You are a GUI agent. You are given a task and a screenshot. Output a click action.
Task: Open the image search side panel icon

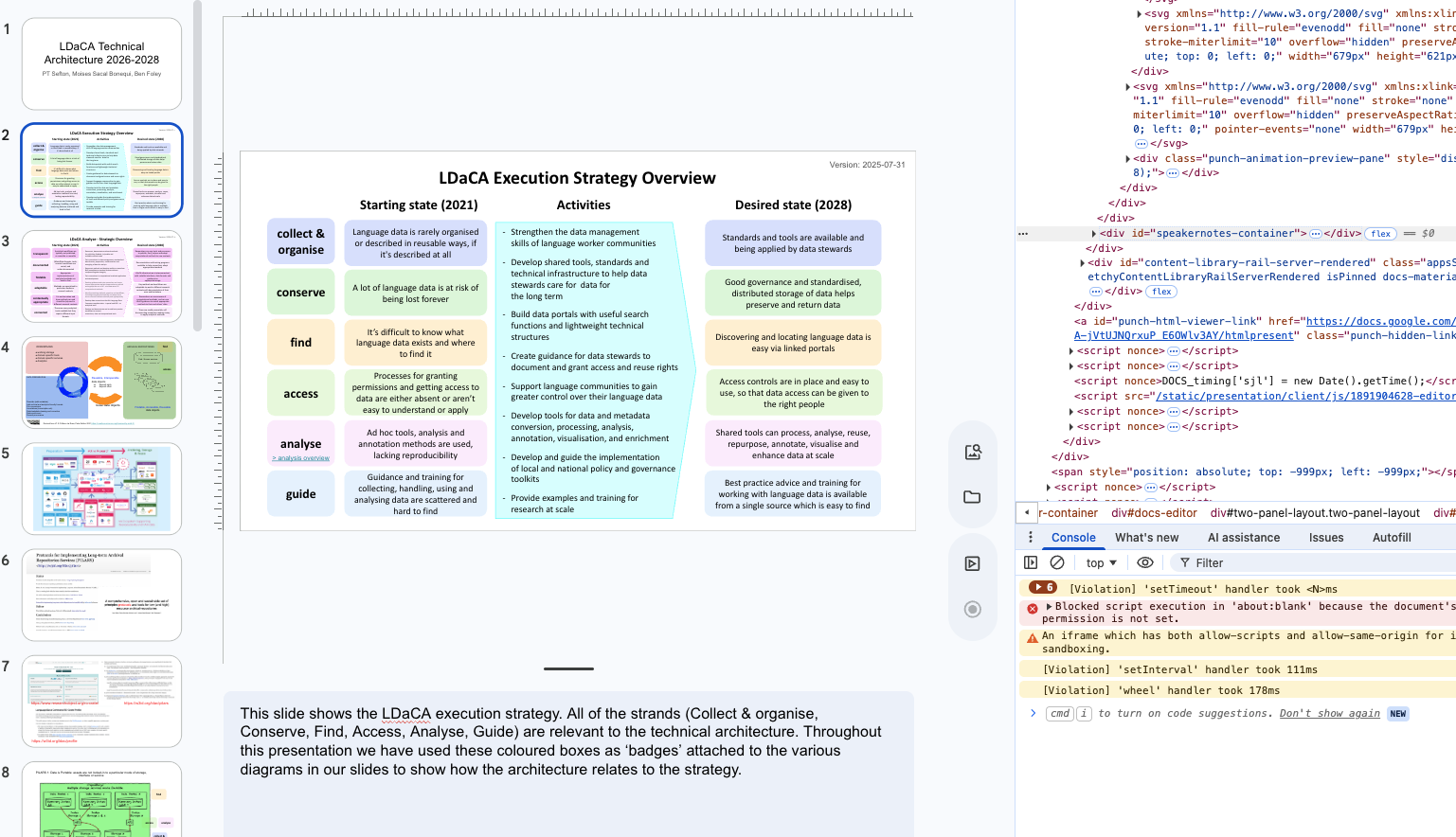[972, 453]
